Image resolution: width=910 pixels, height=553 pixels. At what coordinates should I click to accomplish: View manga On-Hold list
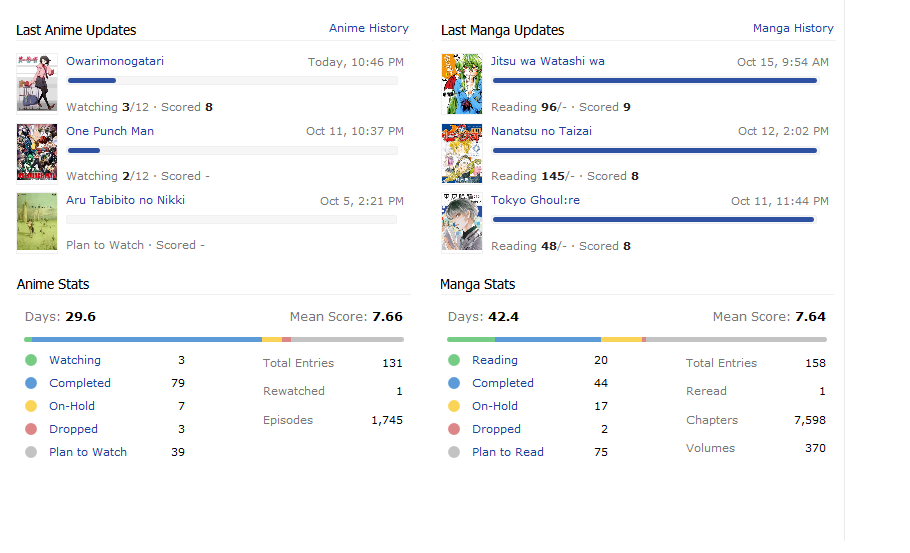click(x=495, y=406)
